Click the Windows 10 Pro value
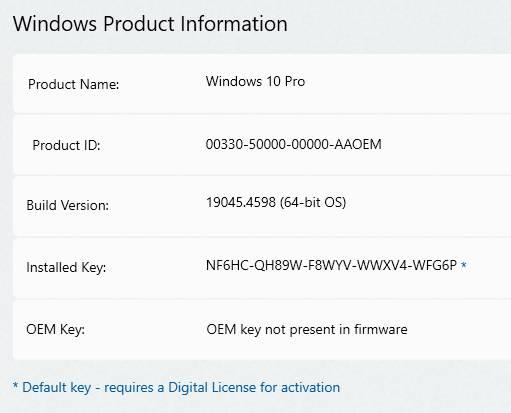 point(255,81)
